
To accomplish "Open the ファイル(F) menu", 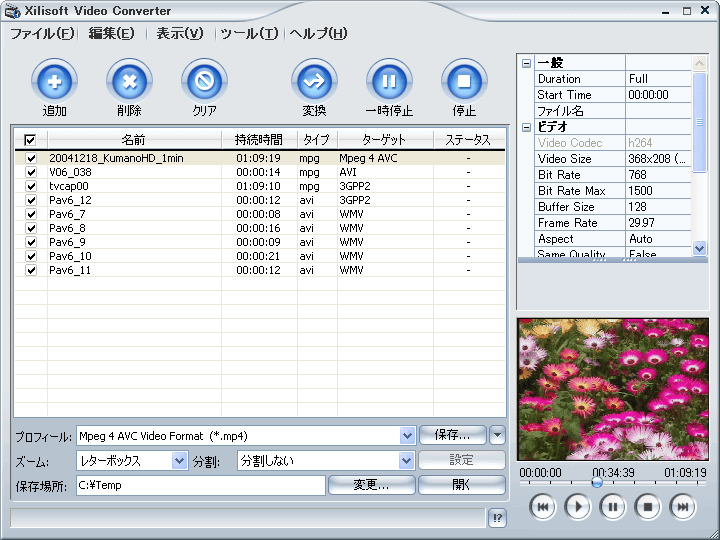I will [x=42, y=34].
